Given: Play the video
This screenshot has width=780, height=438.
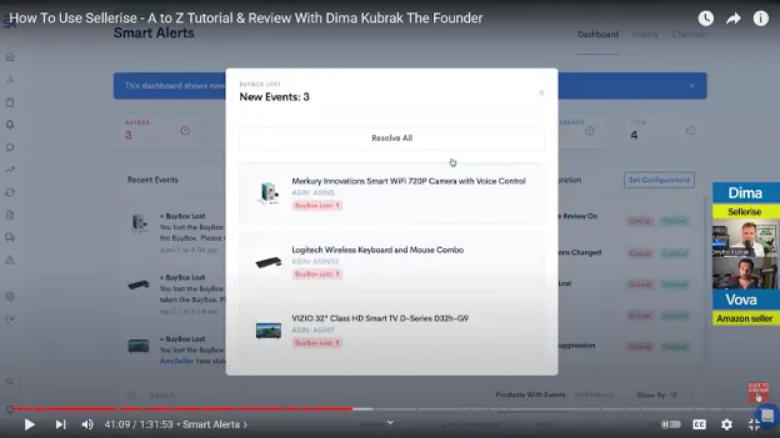Looking at the screenshot, I should point(29,424).
